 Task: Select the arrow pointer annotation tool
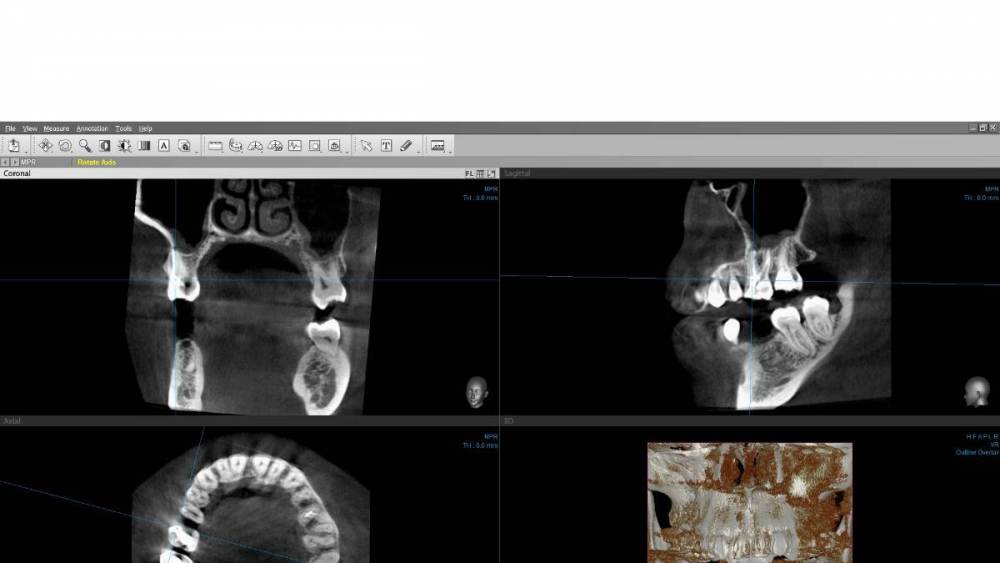[x=366, y=145]
